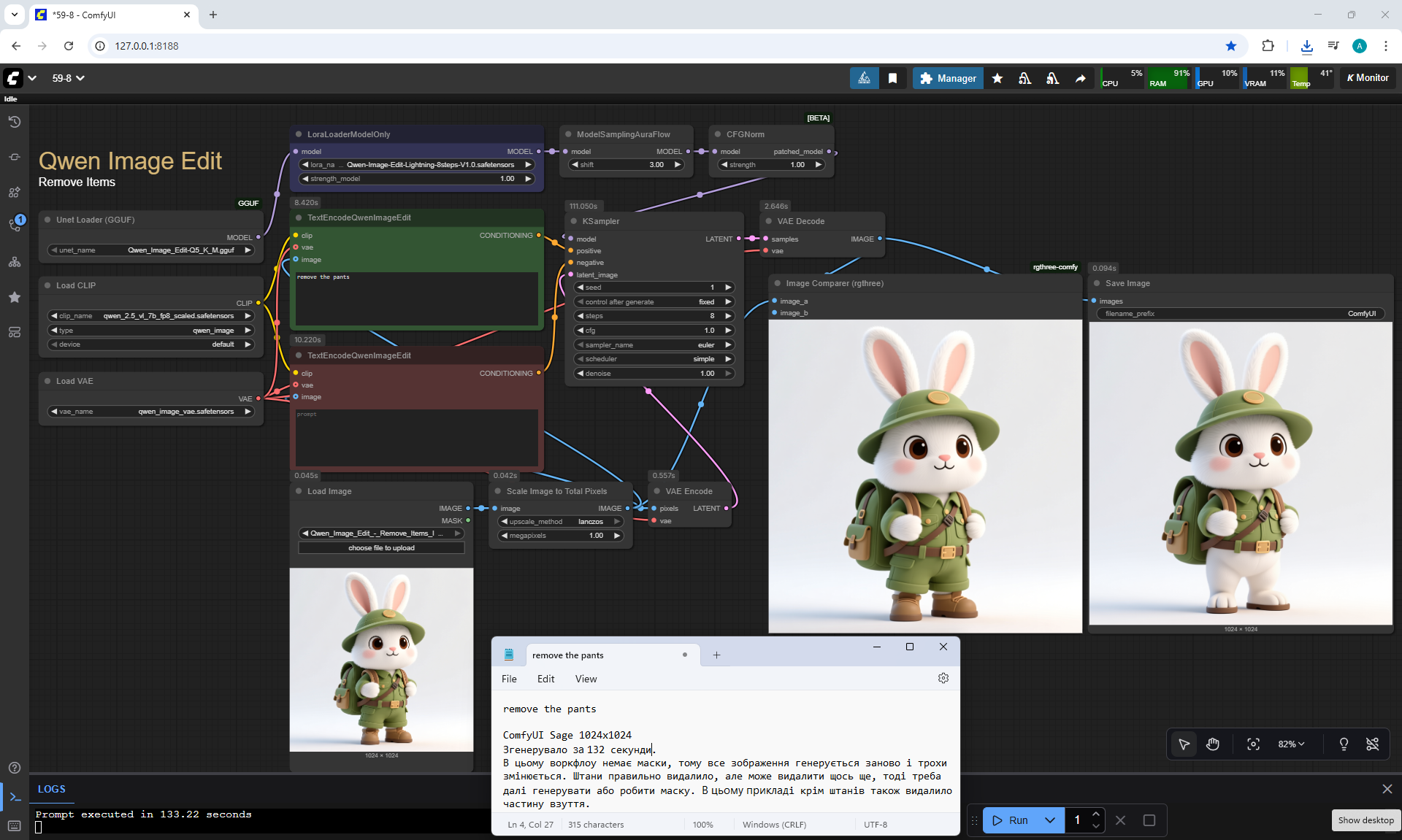Click the bookmark icon in top toolbar
Viewport: 1402px width, 840px height.
click(x=892, y=78)
